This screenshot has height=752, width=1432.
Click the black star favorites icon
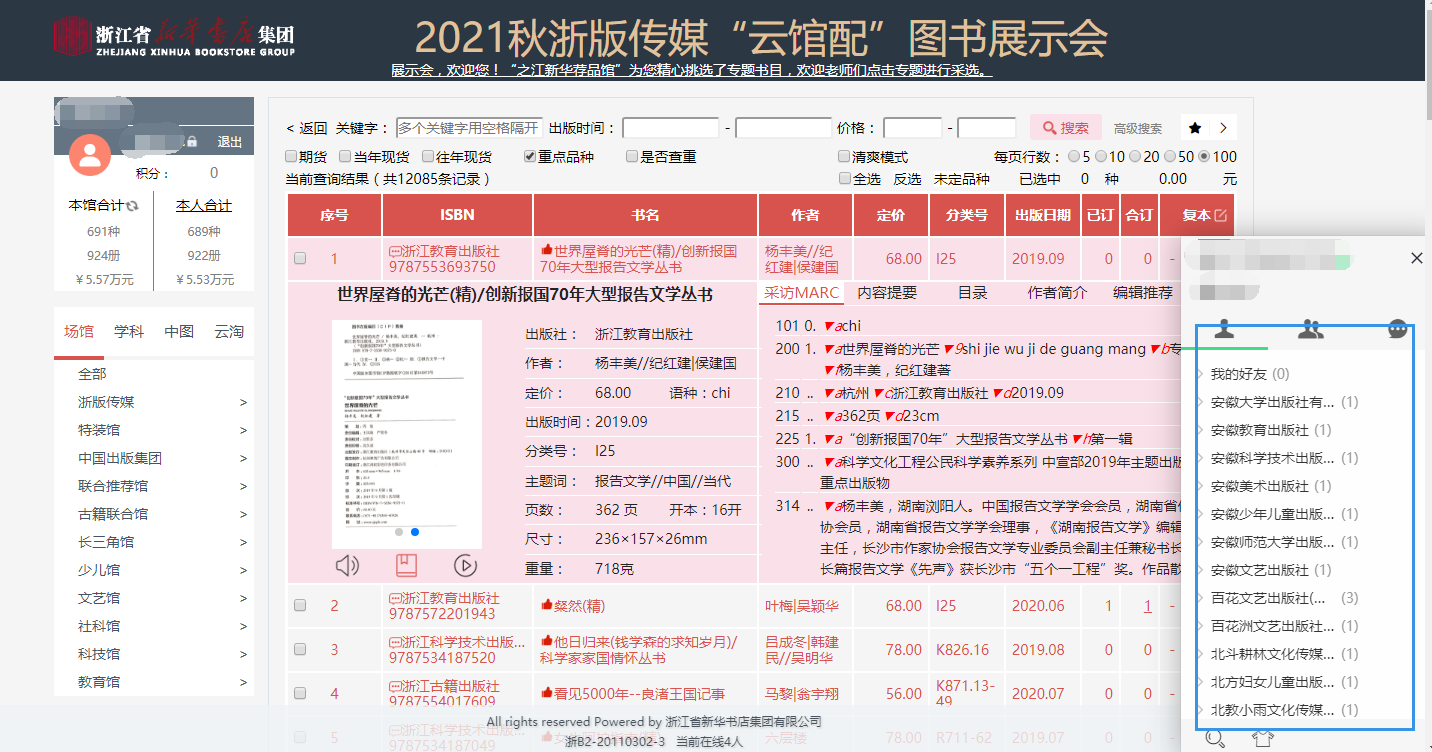1195,128
